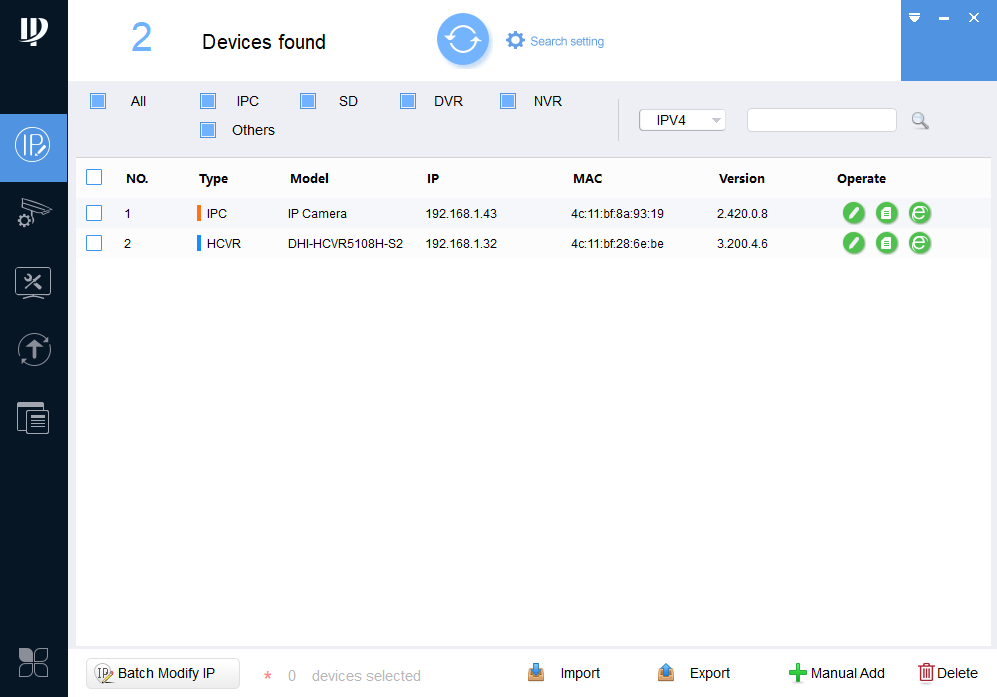Open the device configuration sidebar icon

coord(33,214)
